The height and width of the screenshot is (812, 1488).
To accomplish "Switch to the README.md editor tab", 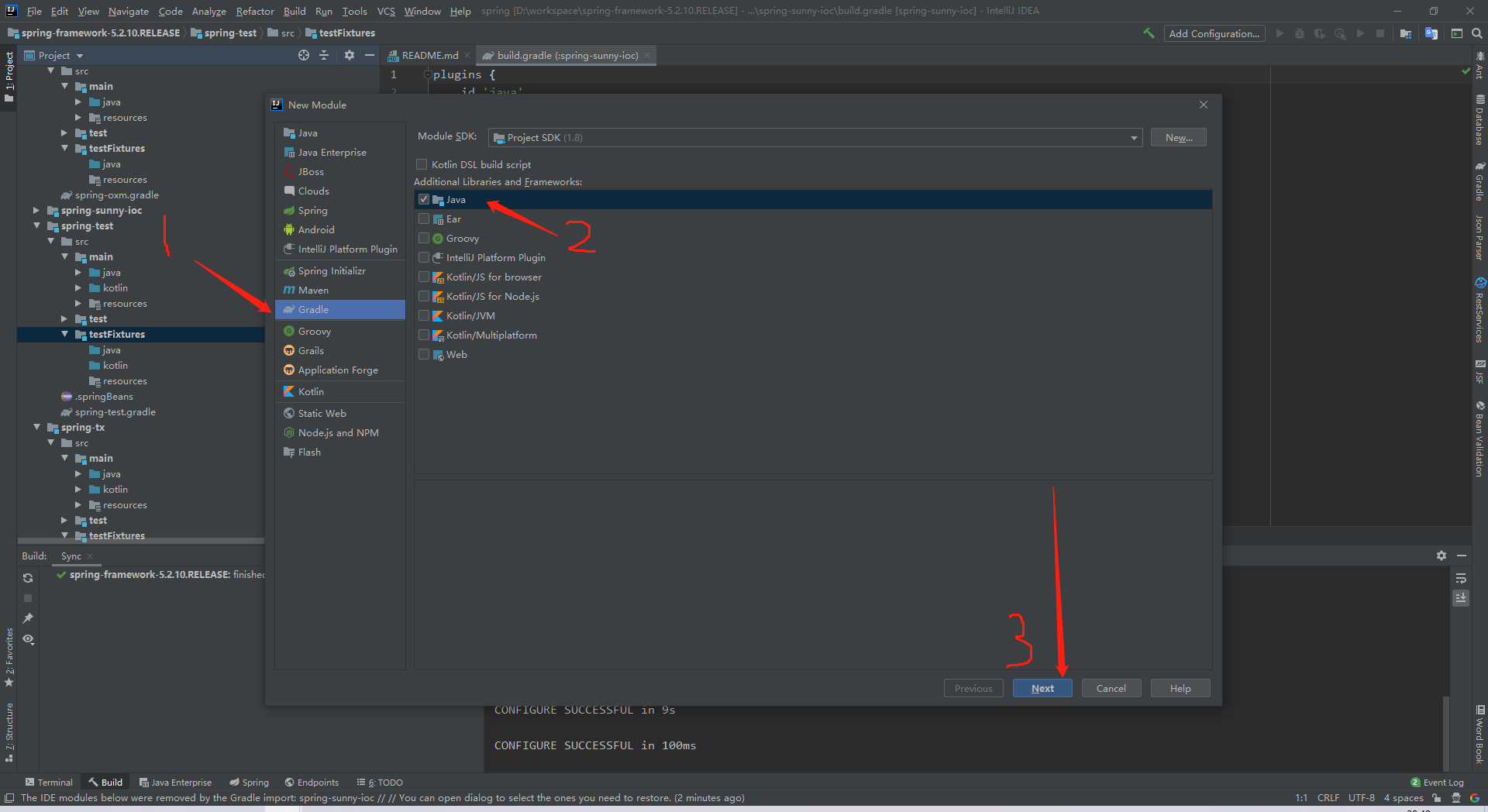I will 429,55.
